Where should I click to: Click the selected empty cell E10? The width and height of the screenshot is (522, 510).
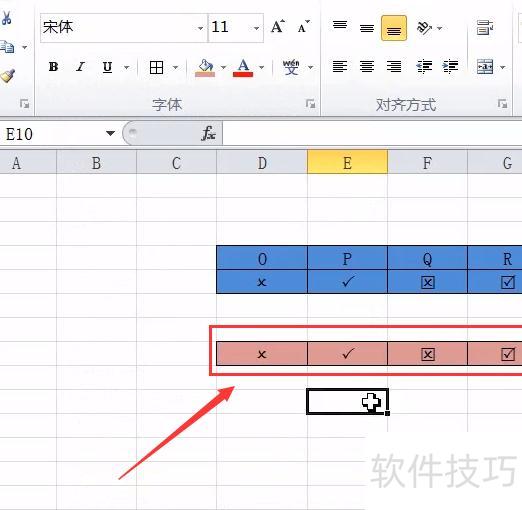(347, 401)
